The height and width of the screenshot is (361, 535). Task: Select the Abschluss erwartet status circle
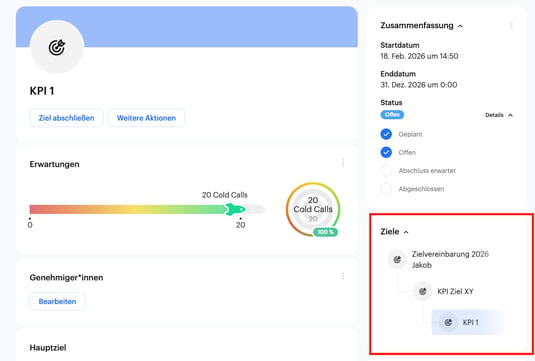point(386,171)
